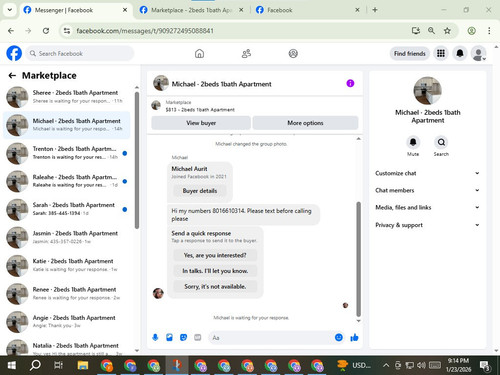The image size is (500, 375).
Task: Open the Raleahe conversation
Action: pyautogui.click(x=67, y=181)
